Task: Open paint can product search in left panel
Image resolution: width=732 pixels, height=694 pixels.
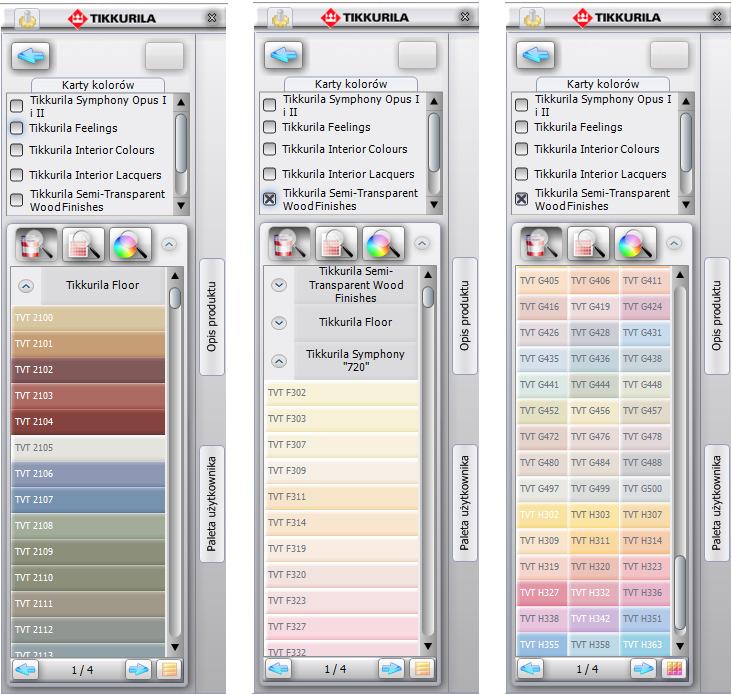Action: (36, 244)
